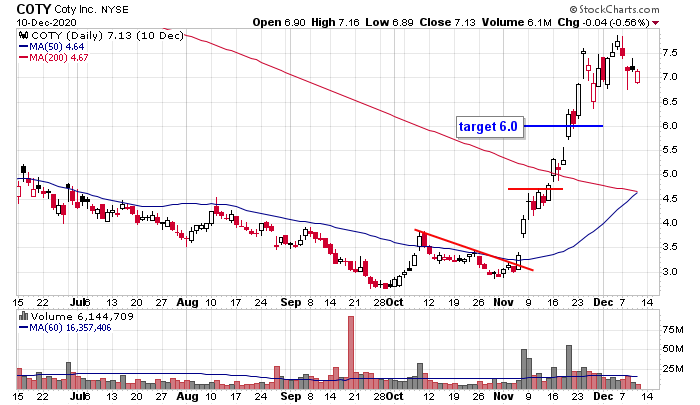Click the candlestick icon beside COTY (Daily)
Viewport: 700px width, 405px height.
24,35
